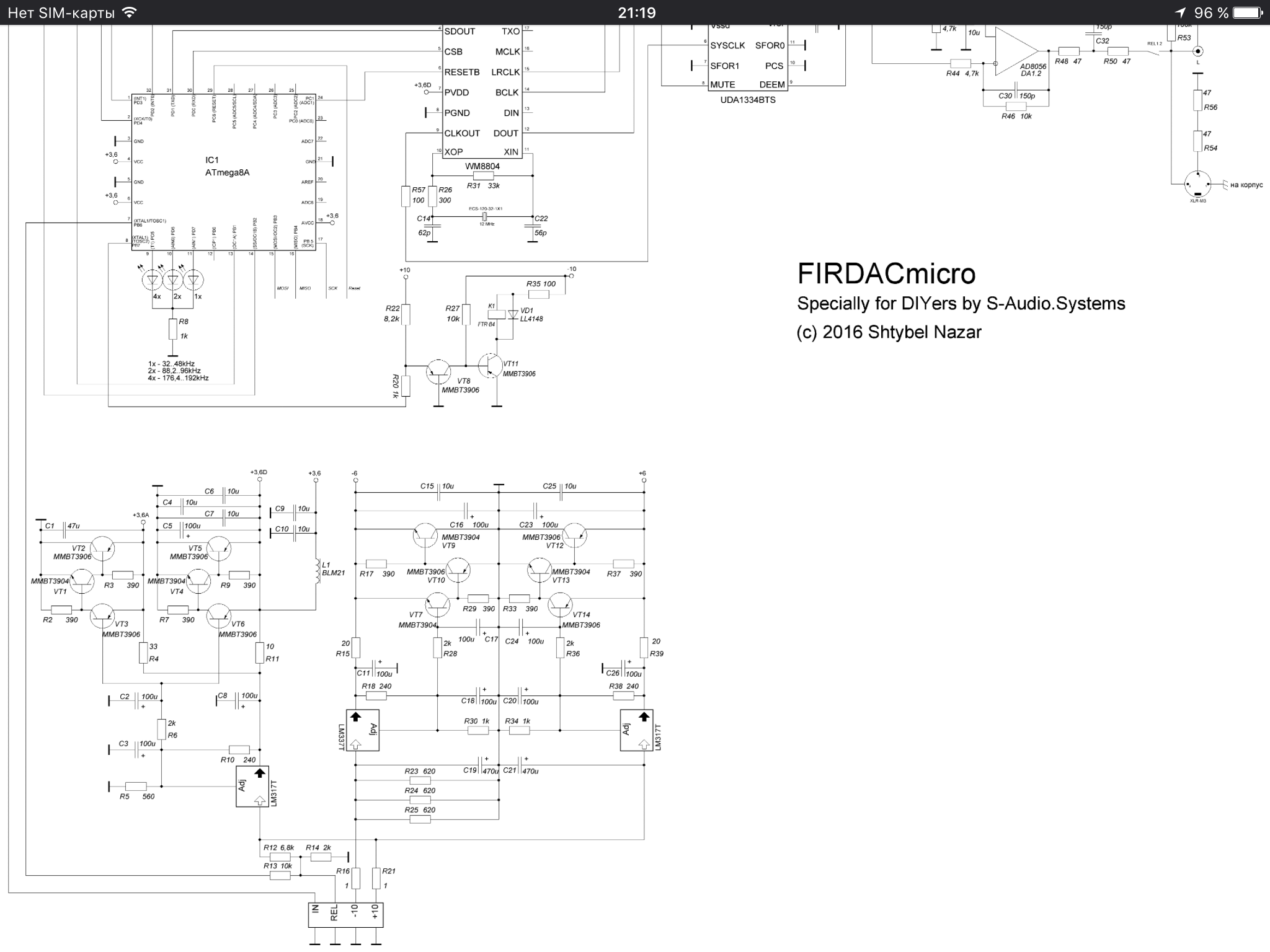Tap the UDA1334BTS chip label
The height and width of the screenshot is (952, 1270).
(748, 100)
